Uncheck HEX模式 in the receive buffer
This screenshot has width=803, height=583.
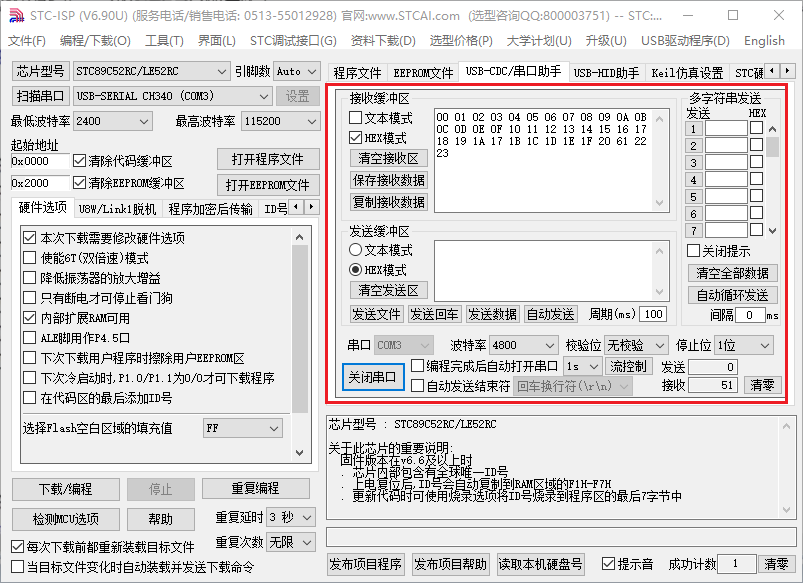point(356,138)
